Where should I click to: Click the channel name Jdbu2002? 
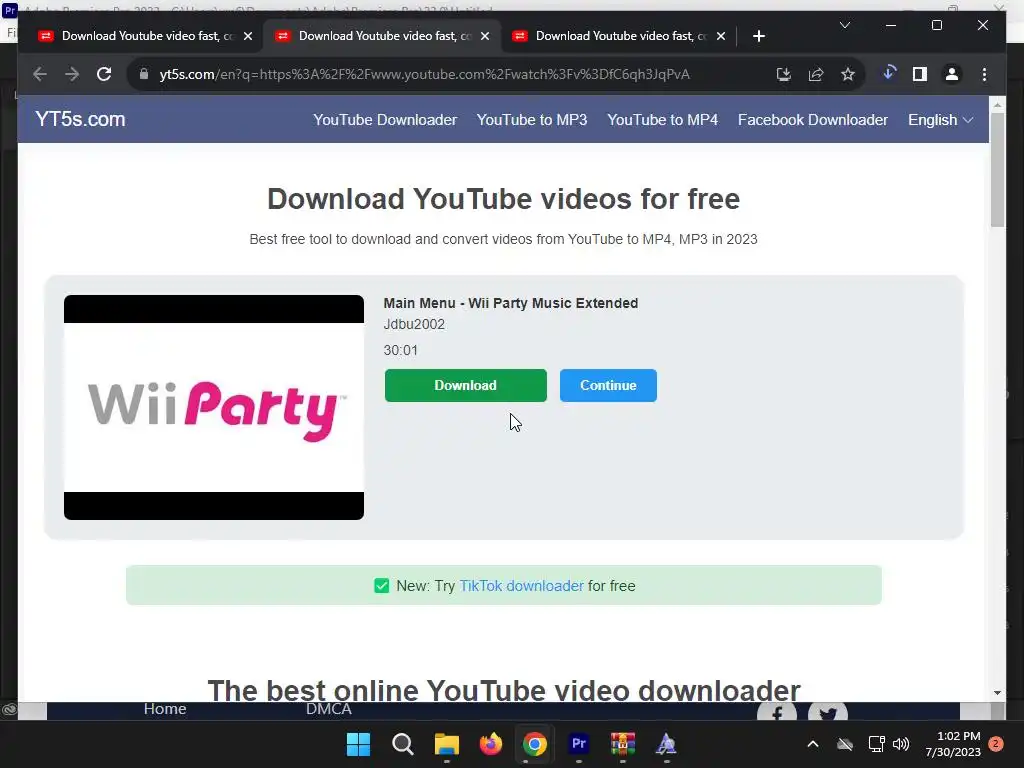[x=414, y=325]
